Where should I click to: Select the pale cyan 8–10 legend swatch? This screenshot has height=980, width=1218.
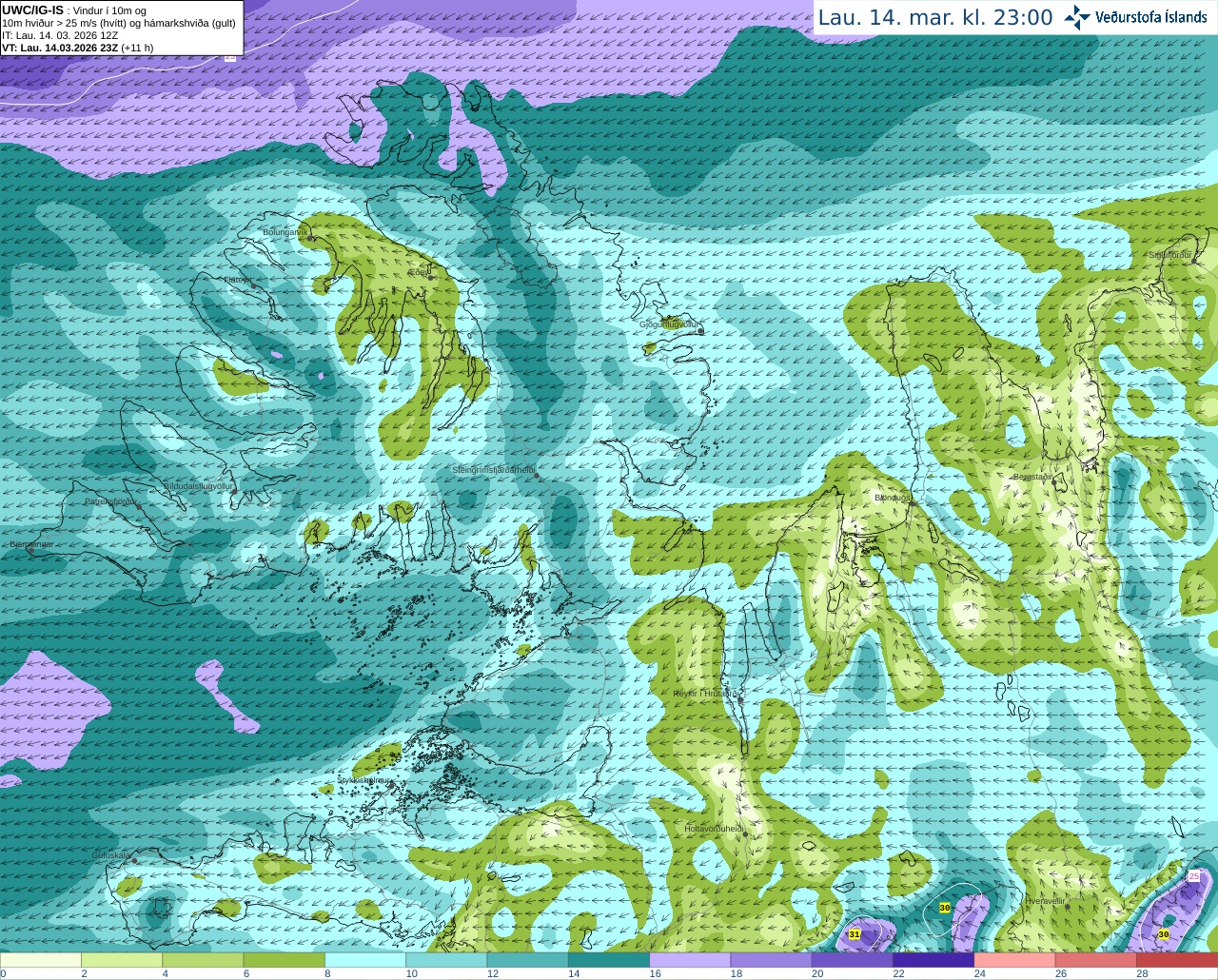[365, 960]
